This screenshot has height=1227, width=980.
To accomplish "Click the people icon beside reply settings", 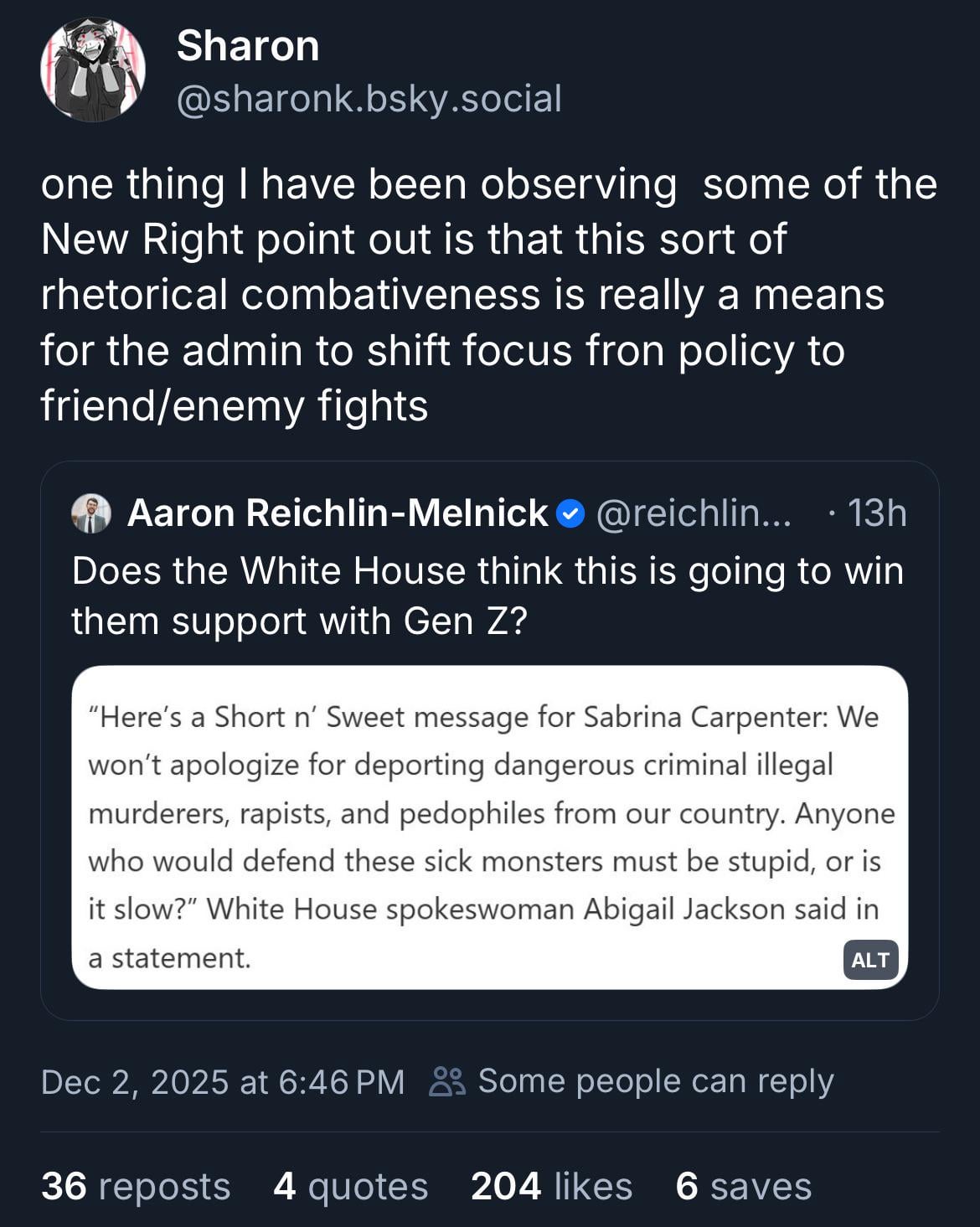I will tap(447, 1081).
